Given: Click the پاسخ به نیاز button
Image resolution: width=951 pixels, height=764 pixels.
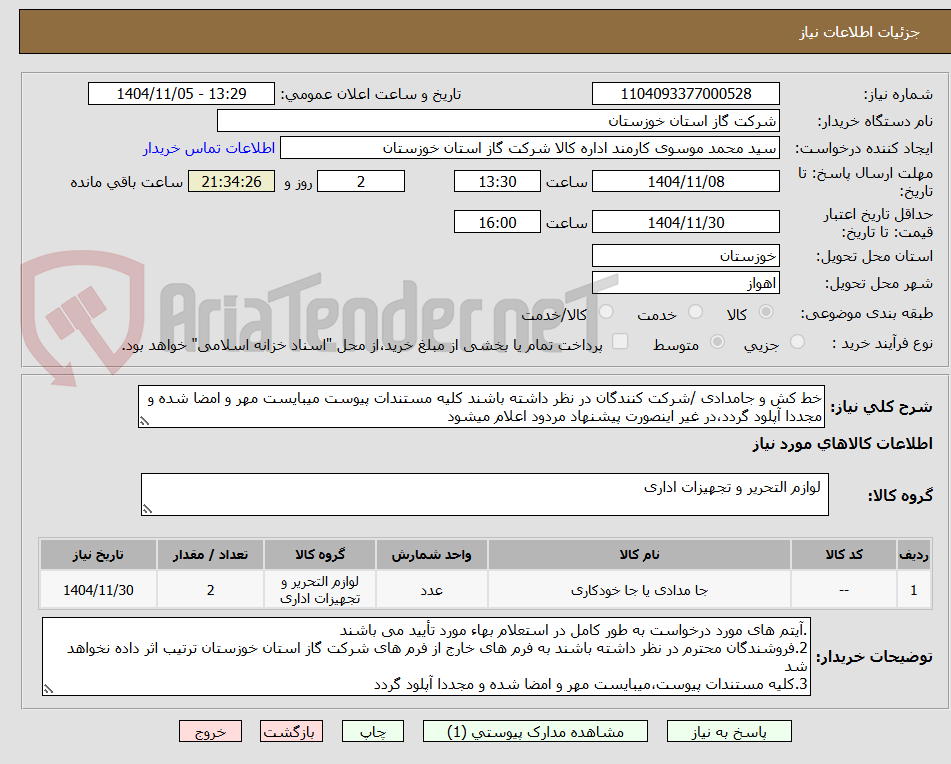Looking at the screenshot, I should pyautogui.click(x=729, y=732).
